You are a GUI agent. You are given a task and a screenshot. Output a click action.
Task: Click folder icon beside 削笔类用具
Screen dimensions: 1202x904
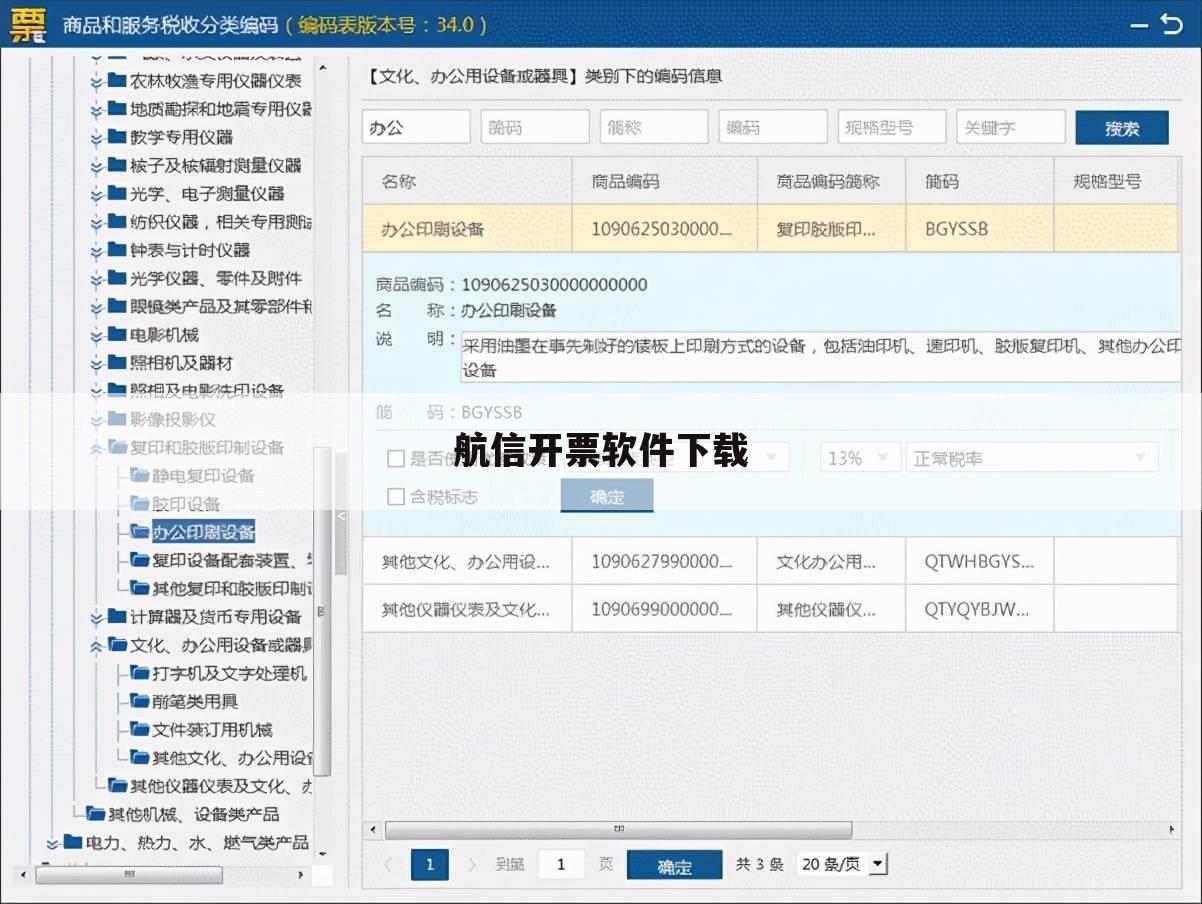tap(139, 701)
